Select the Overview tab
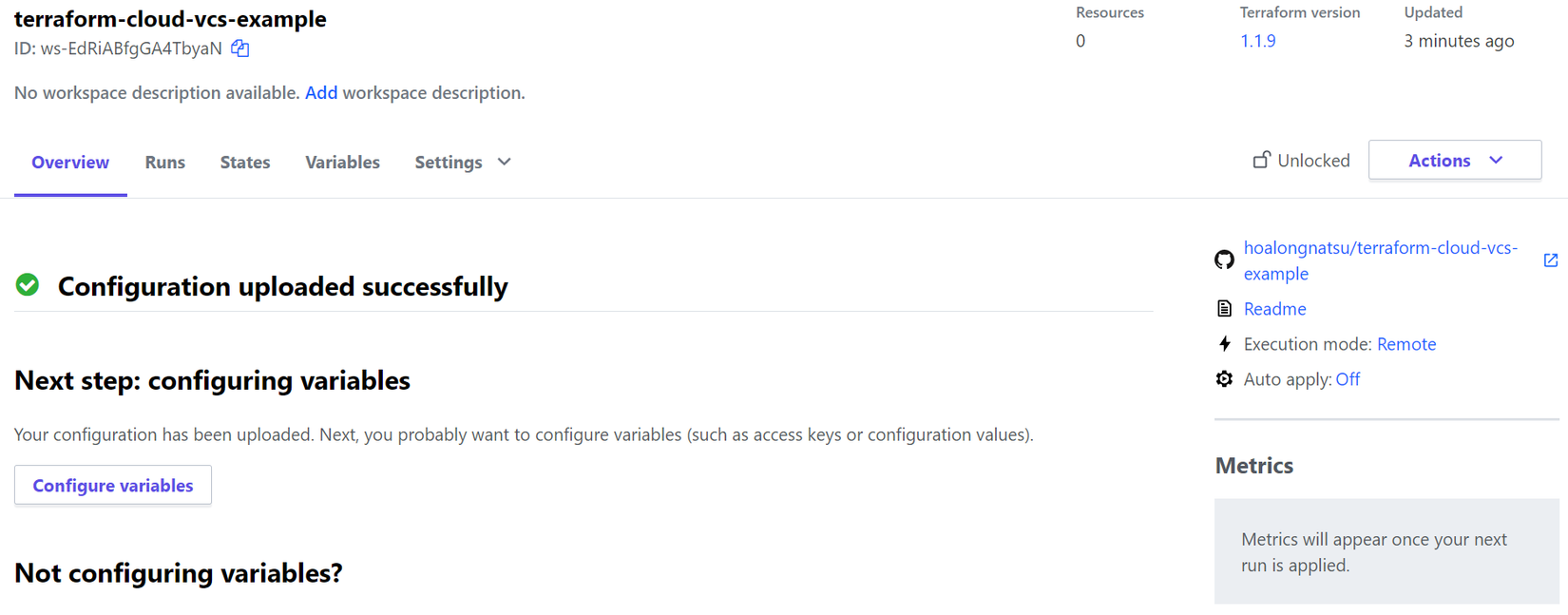 tap(70, 163)
